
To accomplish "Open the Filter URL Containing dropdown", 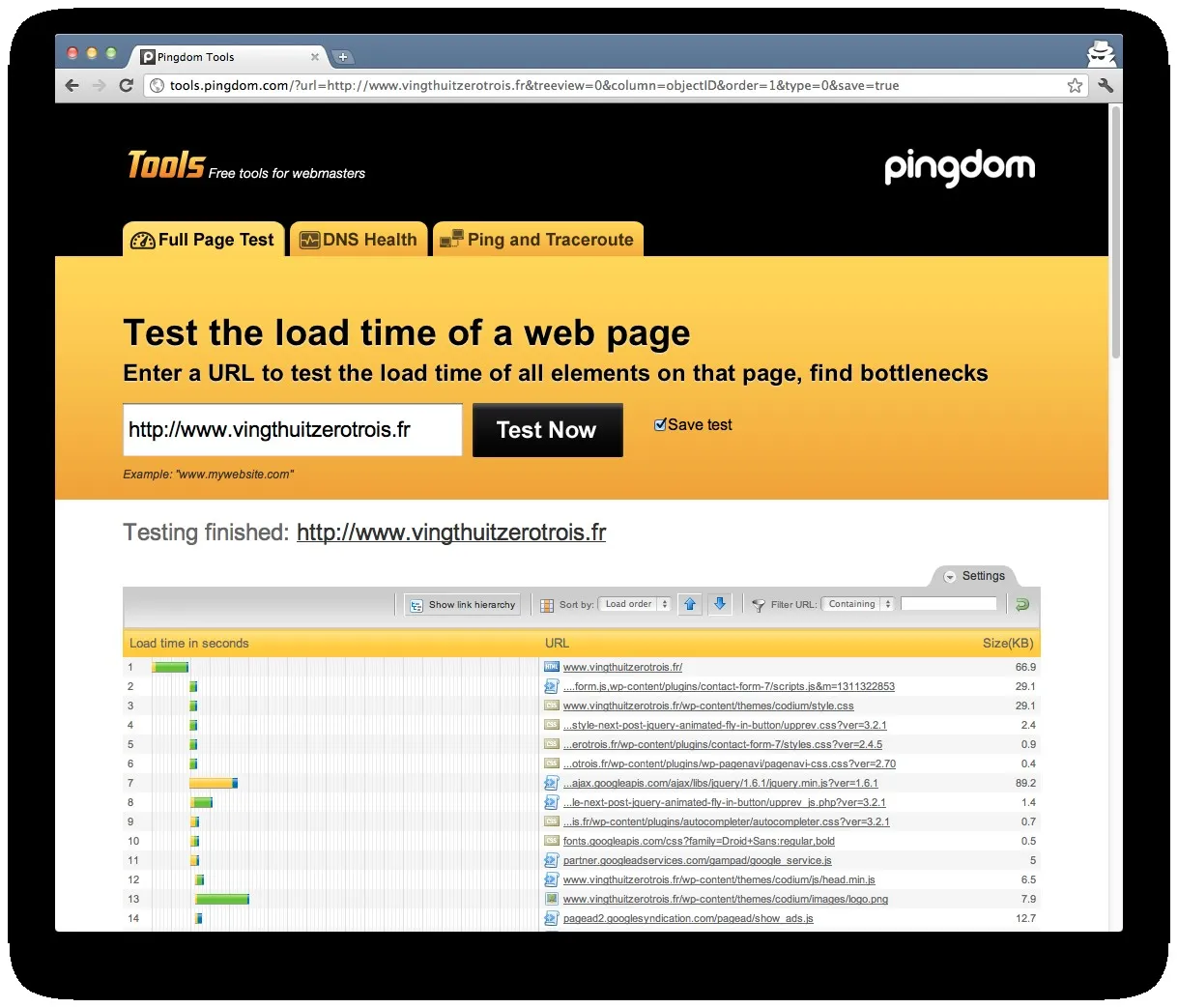I will click(x=858, y=604).
